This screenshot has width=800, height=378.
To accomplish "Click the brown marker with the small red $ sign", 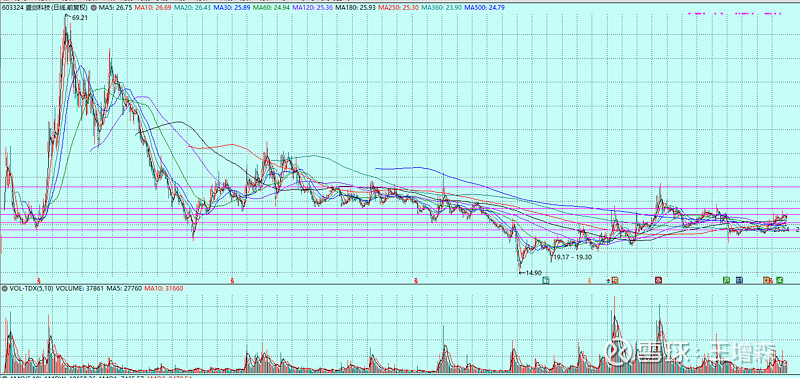I will point(767,280).
